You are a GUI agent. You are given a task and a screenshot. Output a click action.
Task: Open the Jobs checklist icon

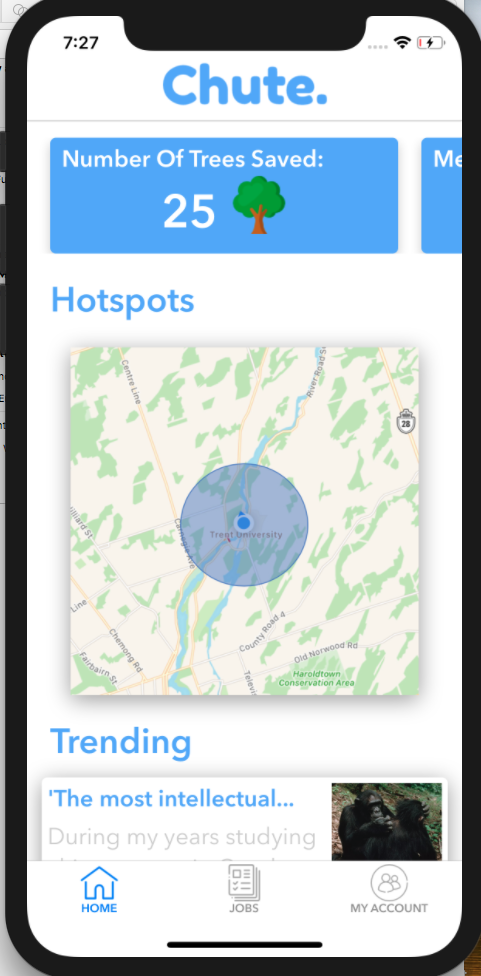click(244, 883)
